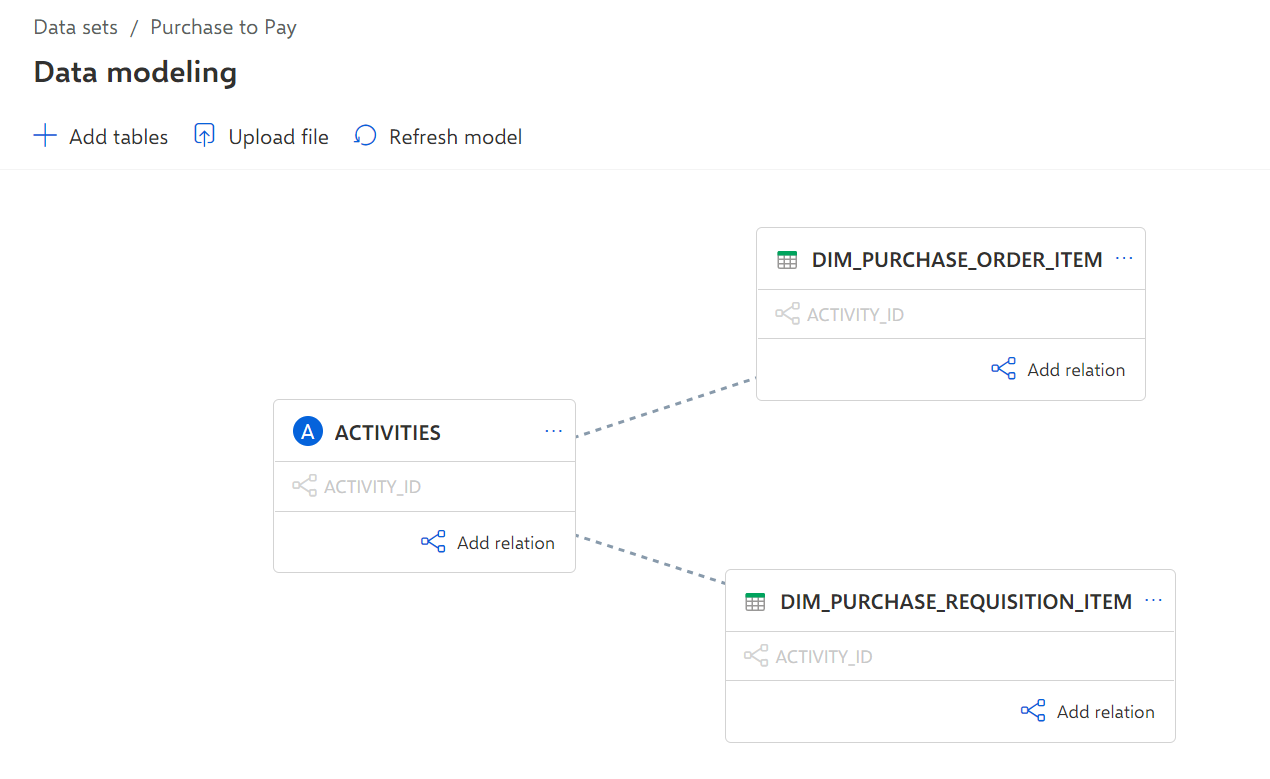Click the Add tables button label
Image resolution: width=1270 pixels, height=779 pixels.
coord(118,137)
